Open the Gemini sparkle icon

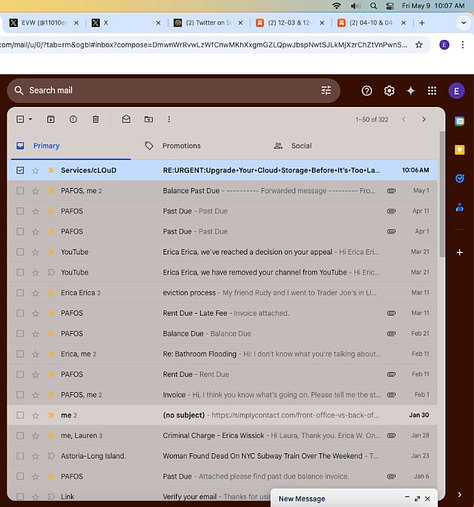411,91
